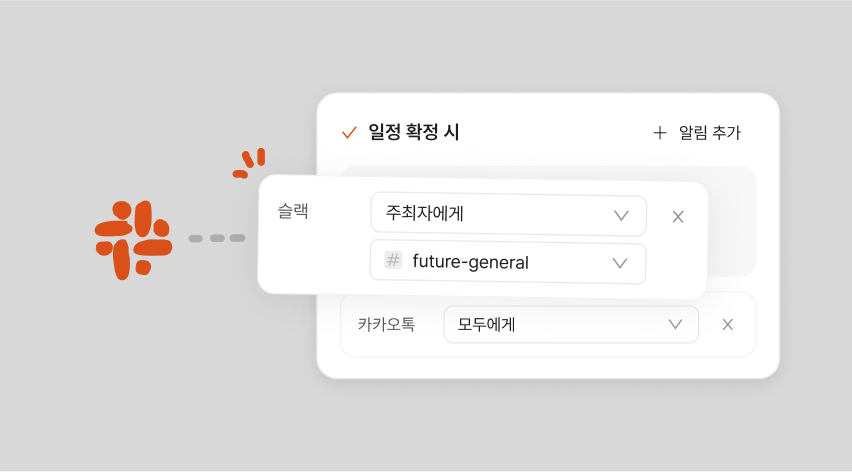Click the 카카오톡 row label
The width and height of the screenshot is (852, 472).
click(386, 324)
